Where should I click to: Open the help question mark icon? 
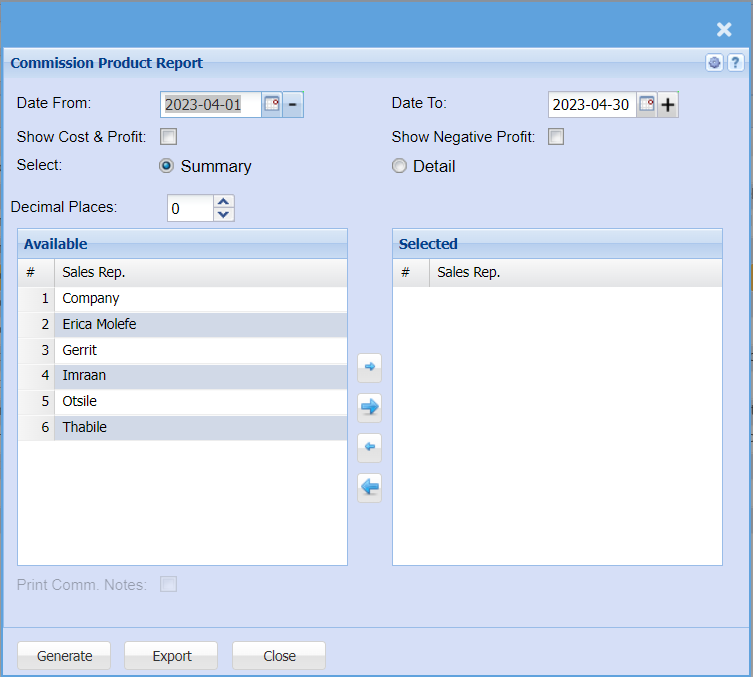(734, 63)
